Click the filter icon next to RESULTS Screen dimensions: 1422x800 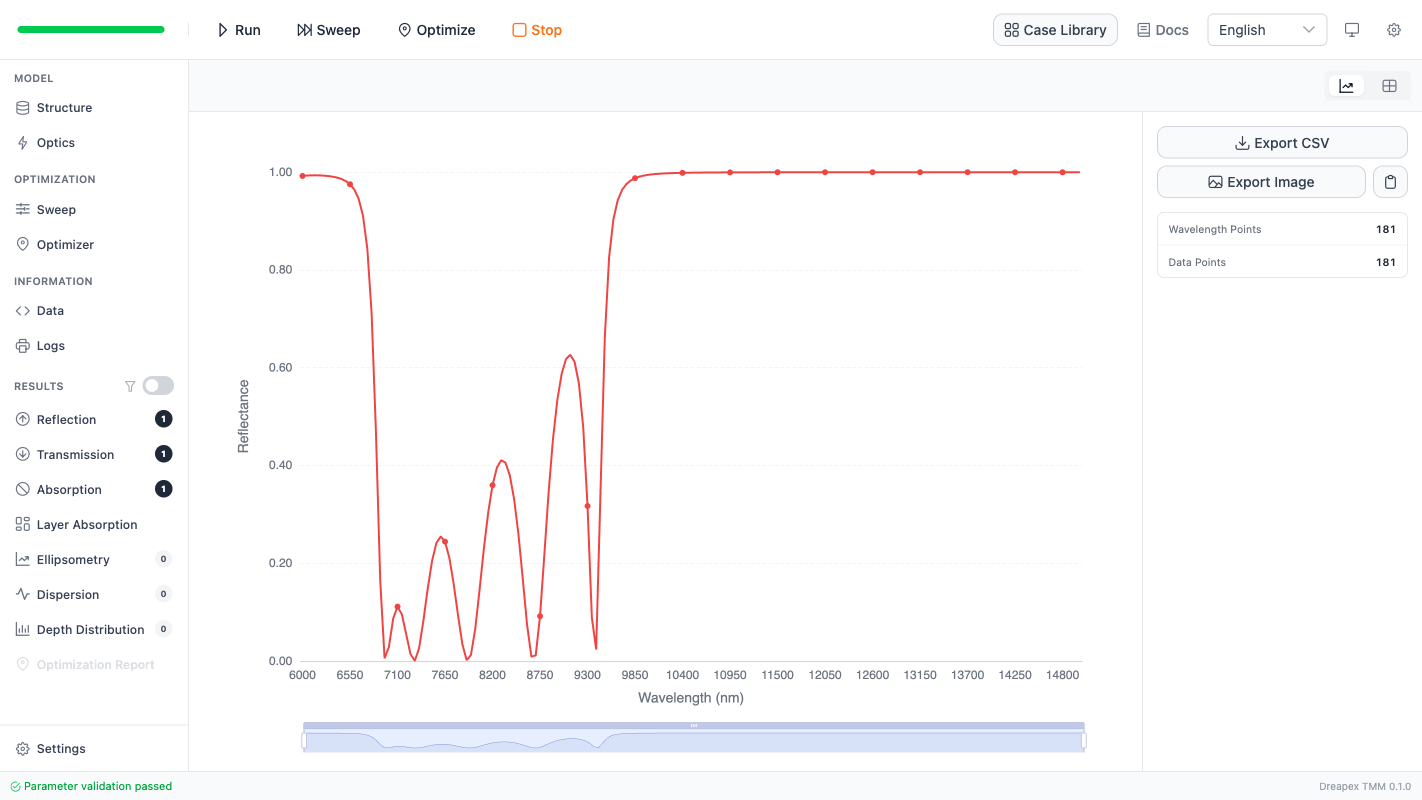pos(130,385)
